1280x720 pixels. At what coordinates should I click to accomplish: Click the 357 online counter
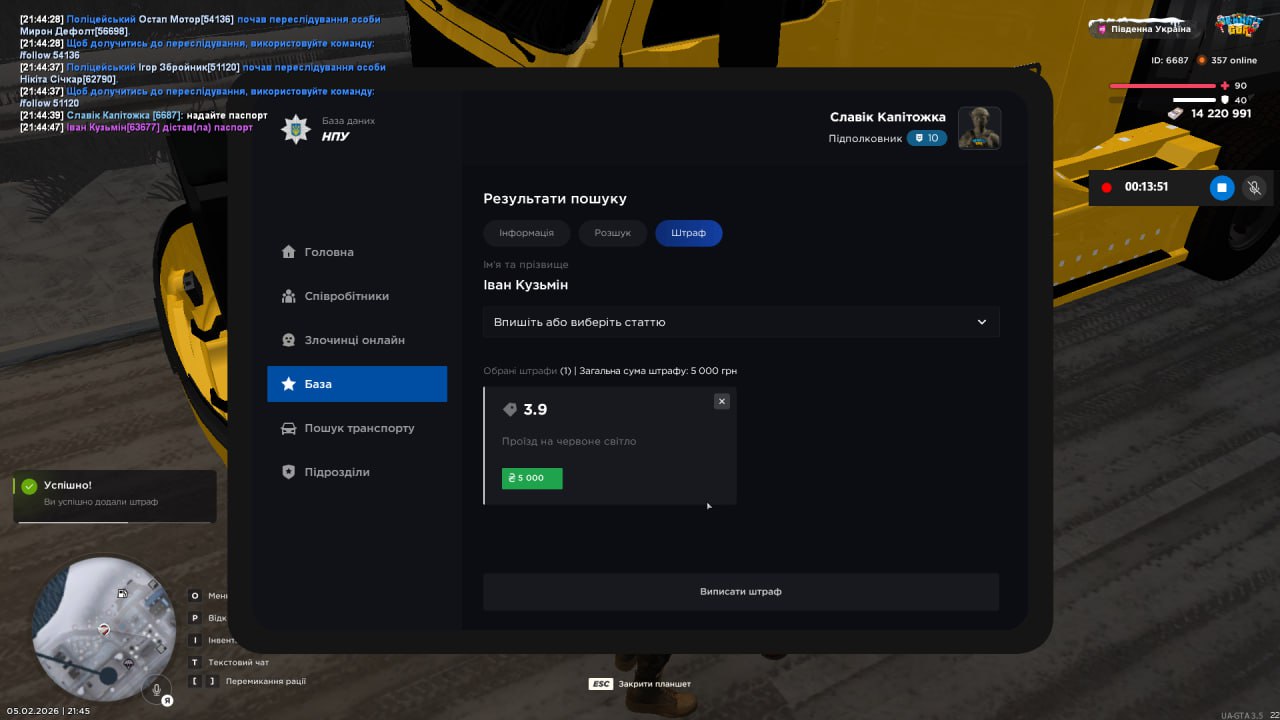(1227, 60)
